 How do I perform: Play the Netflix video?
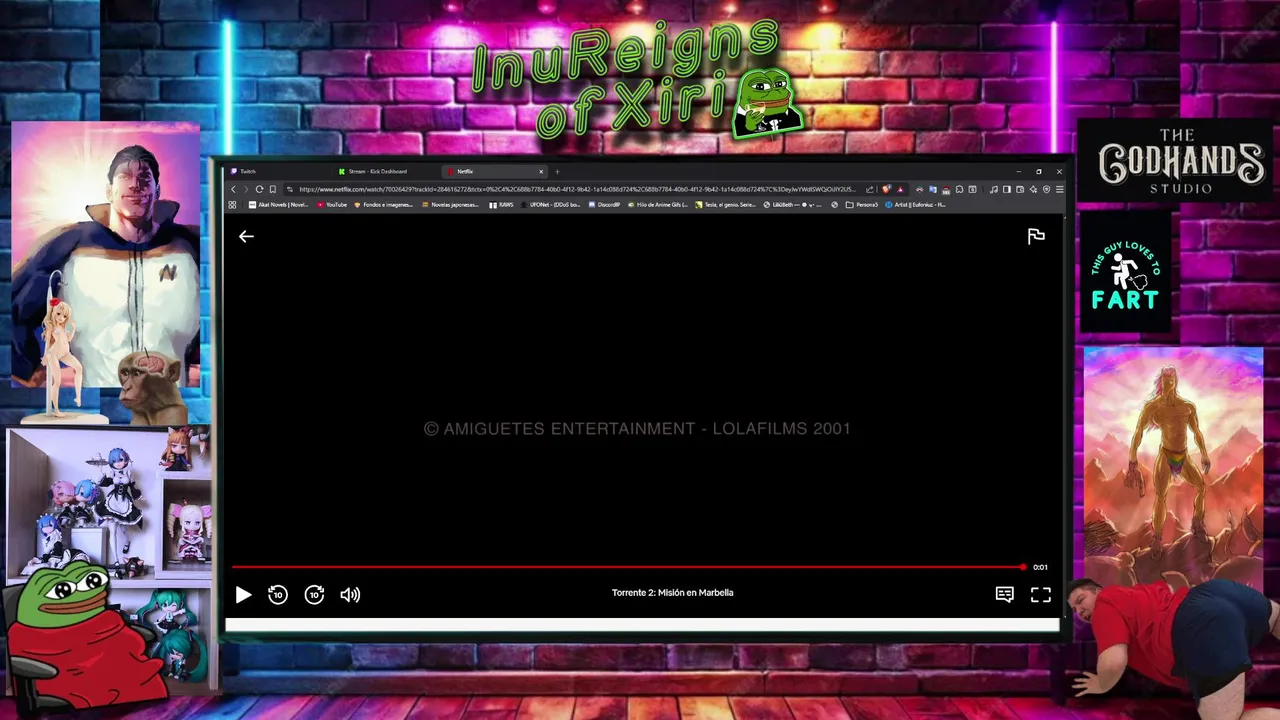(243, 594)
